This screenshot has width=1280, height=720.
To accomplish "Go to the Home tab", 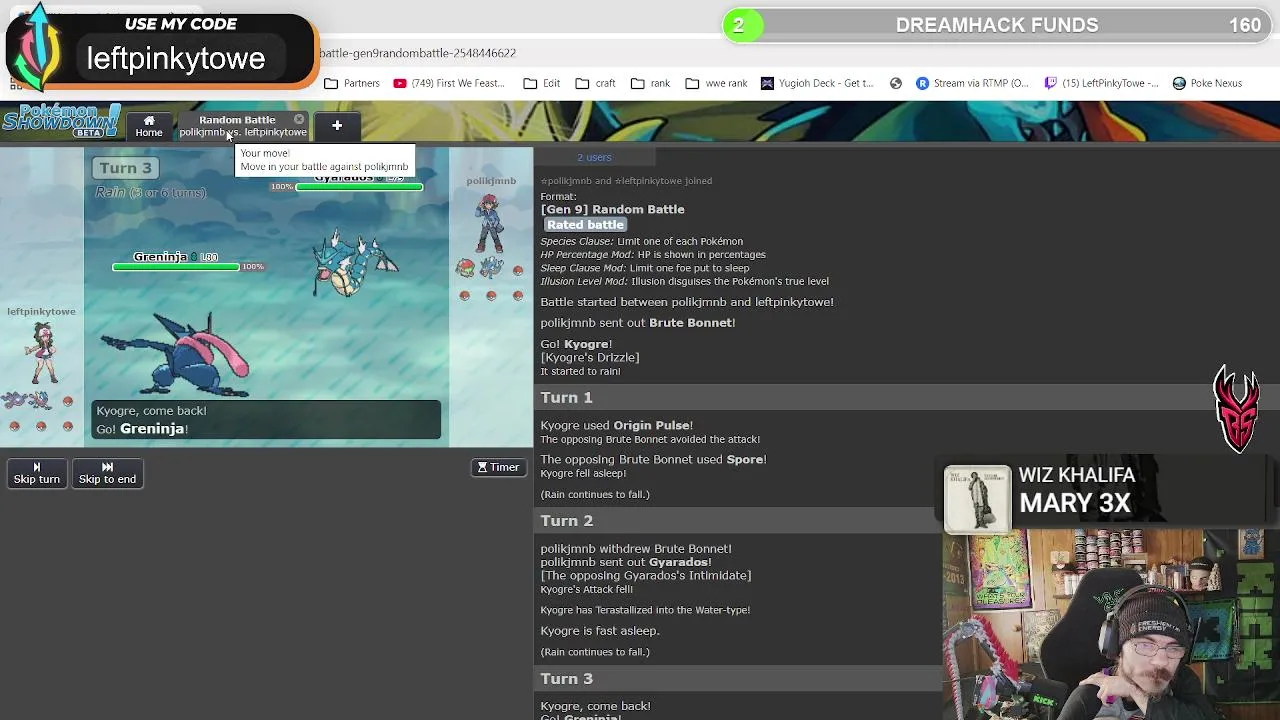I will (149, 126).
